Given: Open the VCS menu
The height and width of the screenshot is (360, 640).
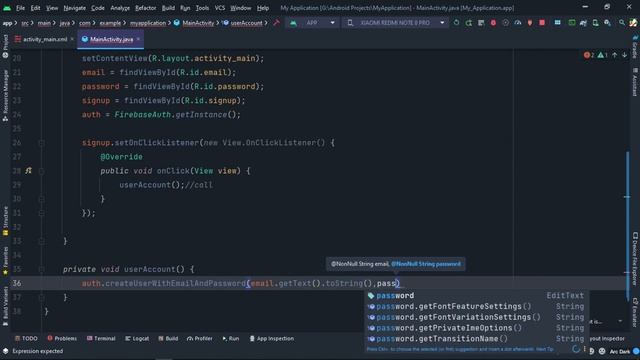Looking at the screenshot, I should click(x=220, y=8).
